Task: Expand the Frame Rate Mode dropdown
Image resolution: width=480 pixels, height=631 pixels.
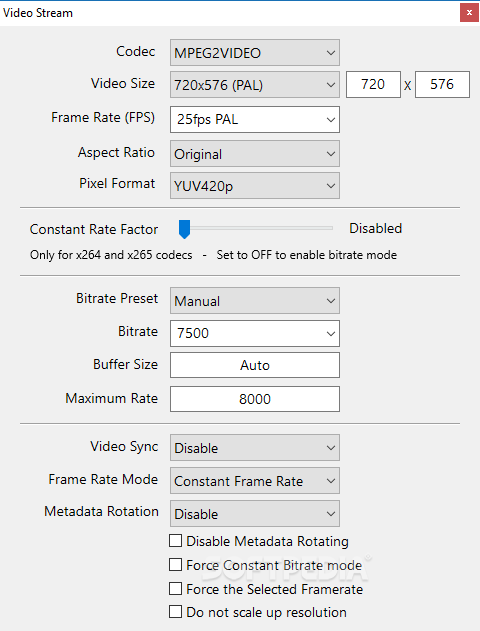Action: [255, 480]
